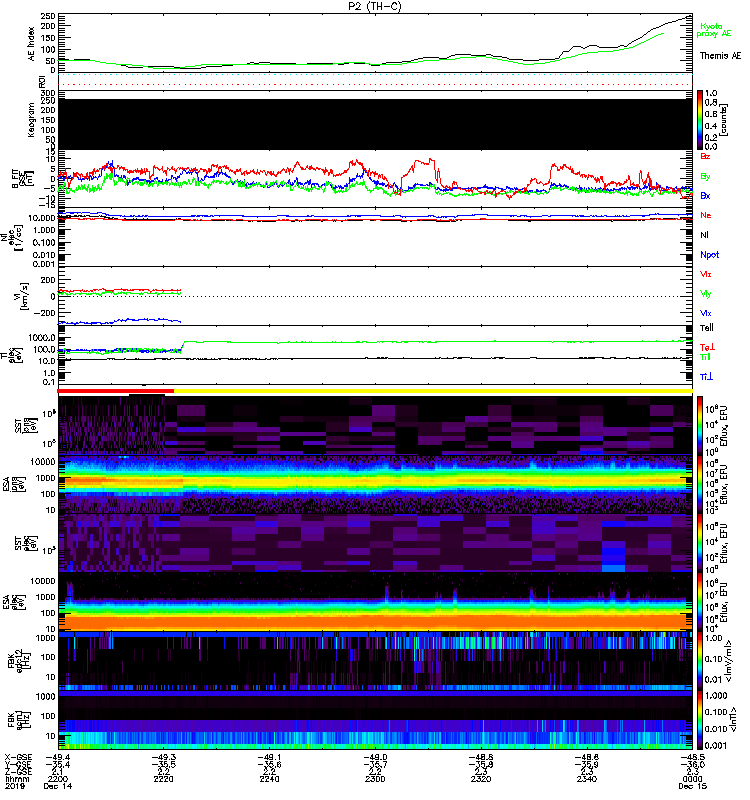Viewport: 750px width, 800px height.
Task: Click the black "Ni" legend entry
Action: [x=704, y=235]
